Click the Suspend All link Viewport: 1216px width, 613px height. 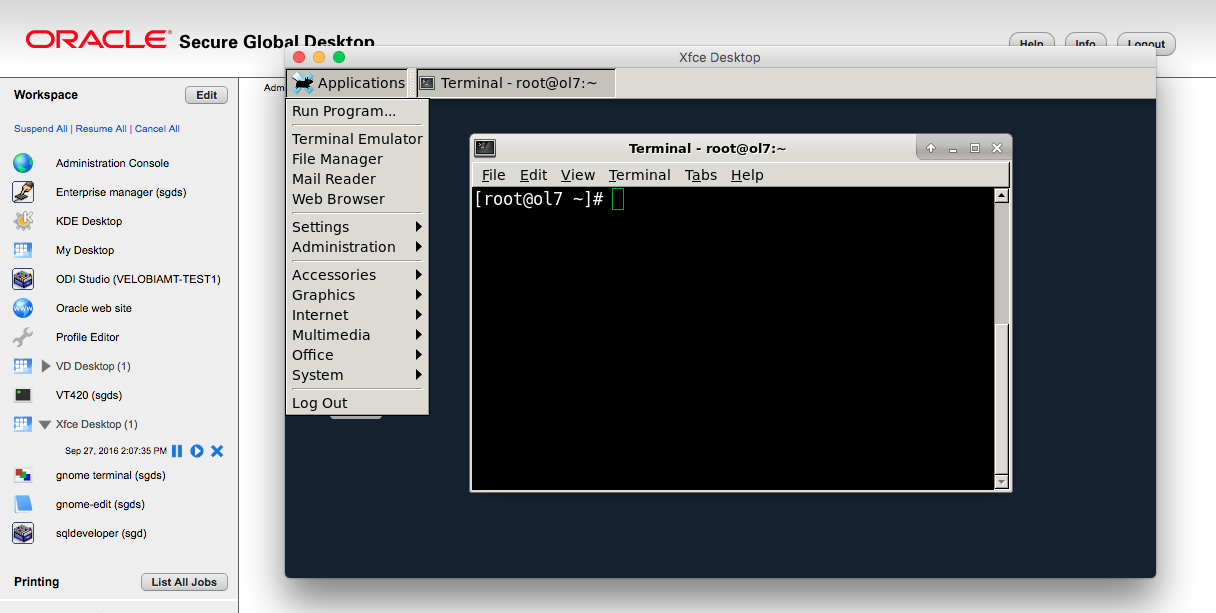41,129
